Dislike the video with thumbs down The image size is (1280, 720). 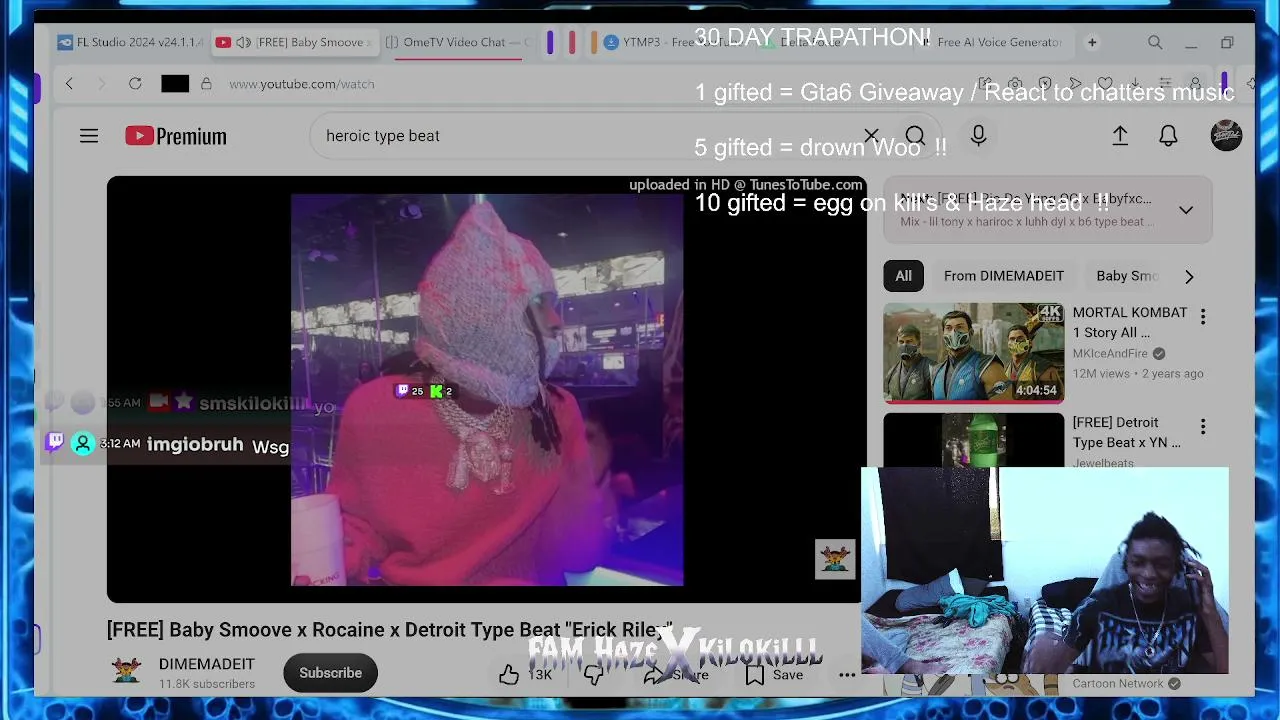coord(593,675)
